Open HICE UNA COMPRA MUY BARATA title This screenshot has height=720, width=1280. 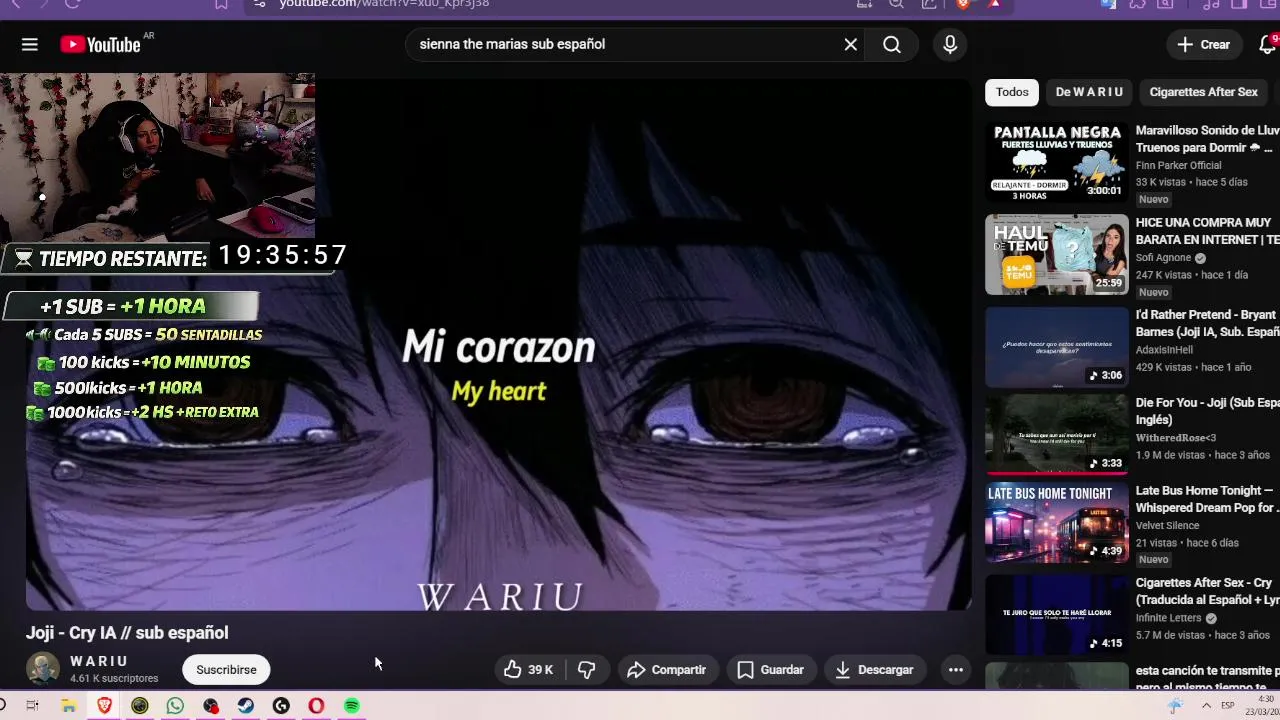[1207, 231]
